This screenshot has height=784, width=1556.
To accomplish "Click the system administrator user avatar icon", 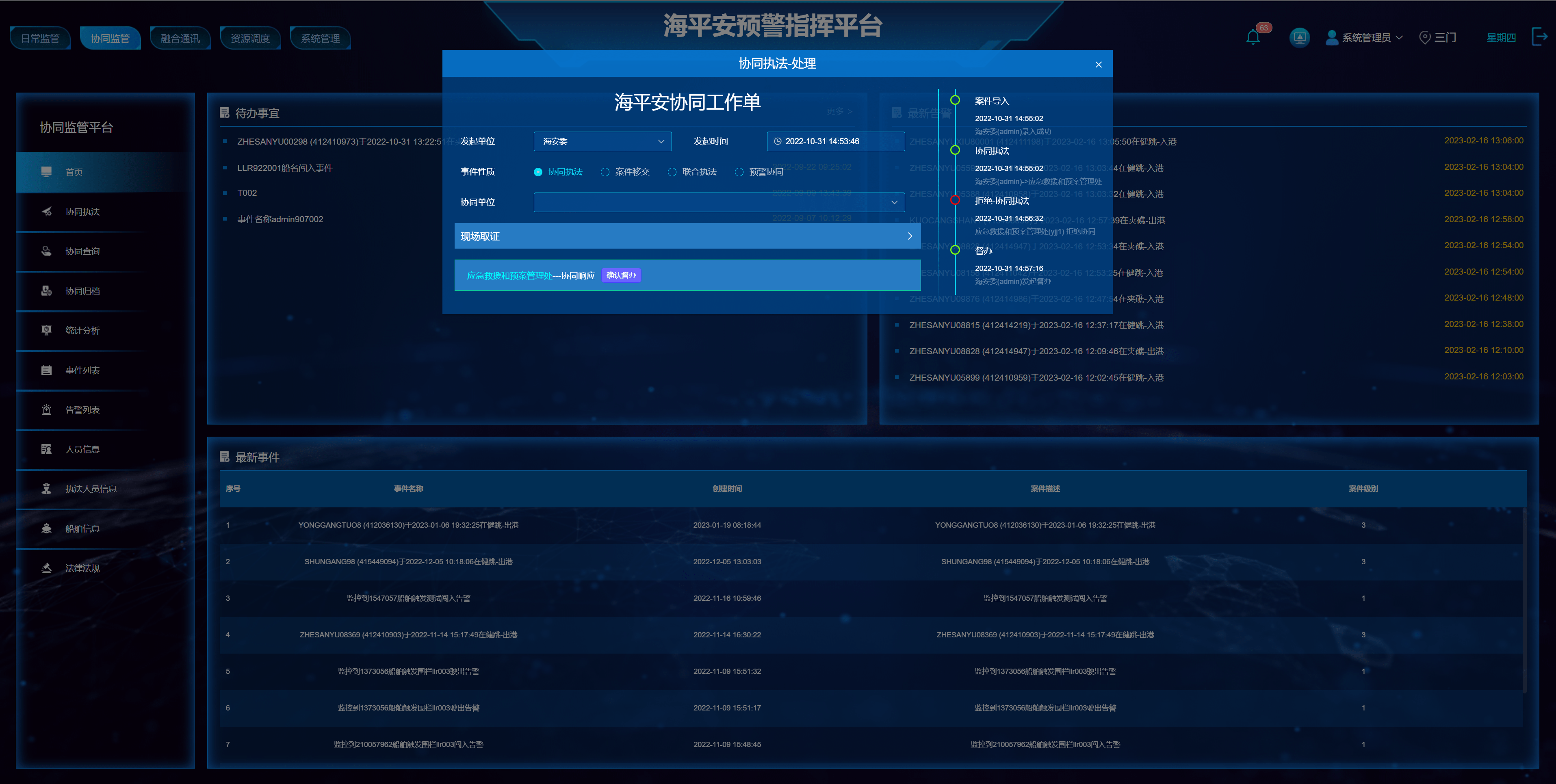I will coord(1331,37).
